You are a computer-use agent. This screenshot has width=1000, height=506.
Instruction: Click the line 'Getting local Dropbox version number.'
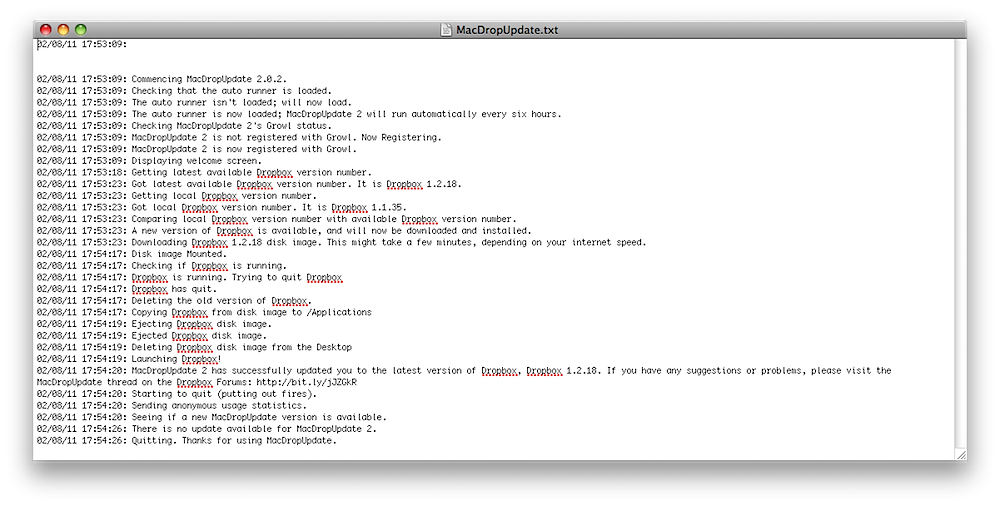[x=177, y=196]
